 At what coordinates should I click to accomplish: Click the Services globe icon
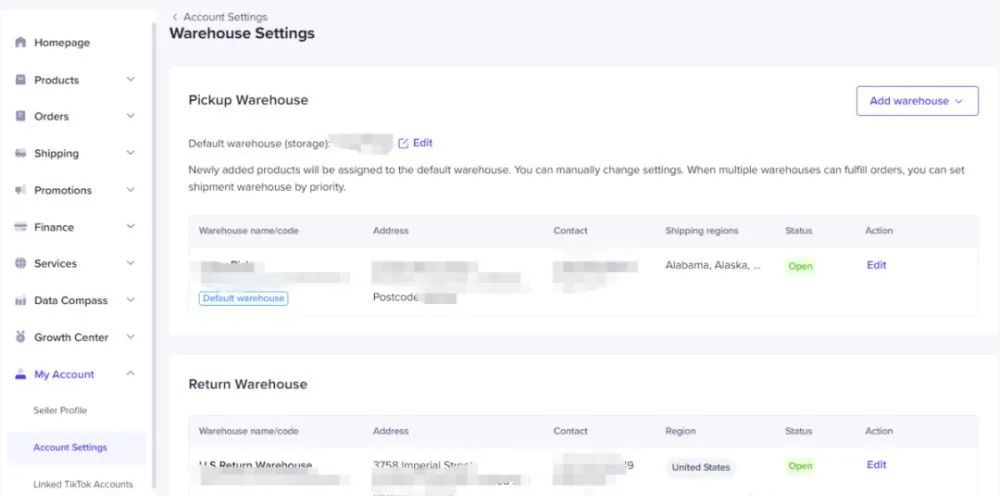coord(20,264)
